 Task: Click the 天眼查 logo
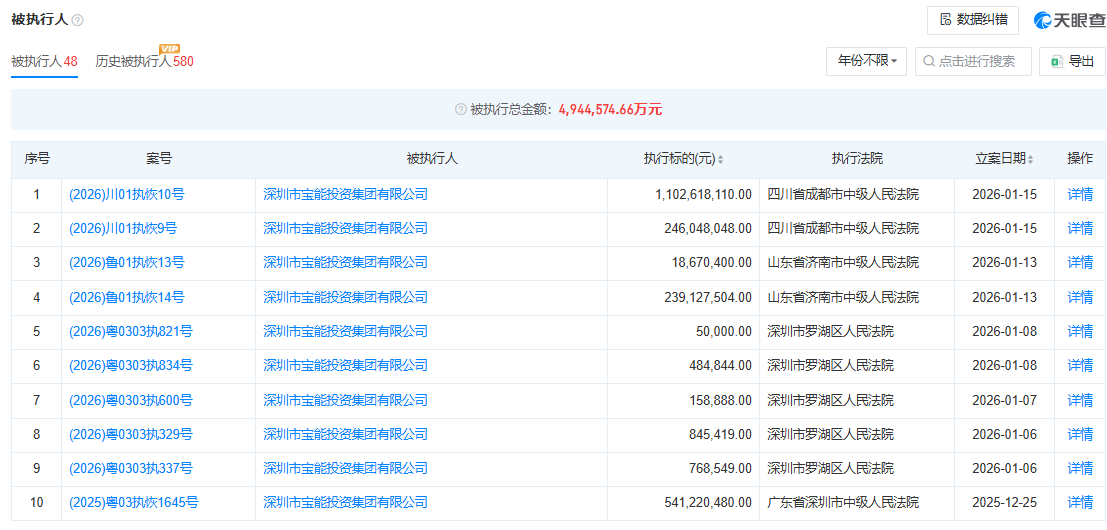coord(1069,20)
